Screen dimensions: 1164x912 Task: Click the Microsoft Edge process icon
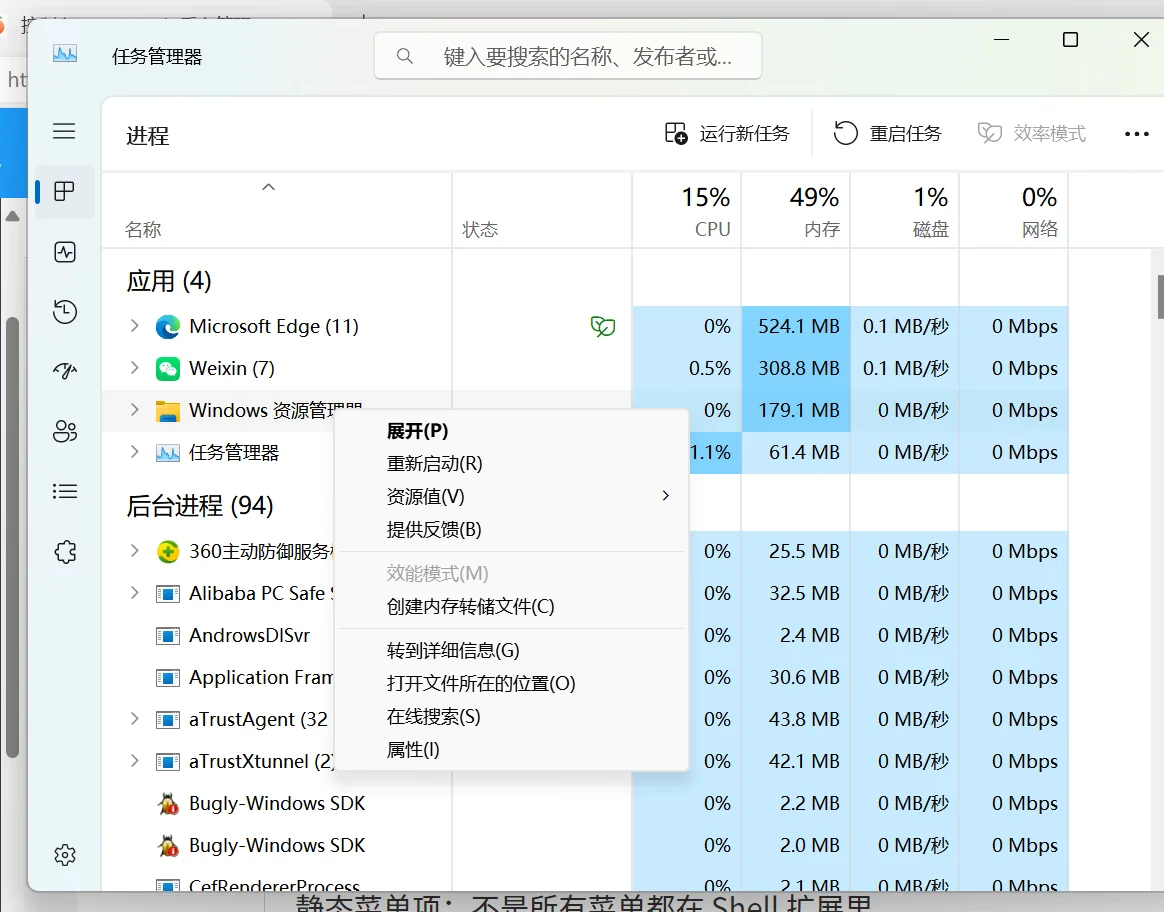[168, 327]
